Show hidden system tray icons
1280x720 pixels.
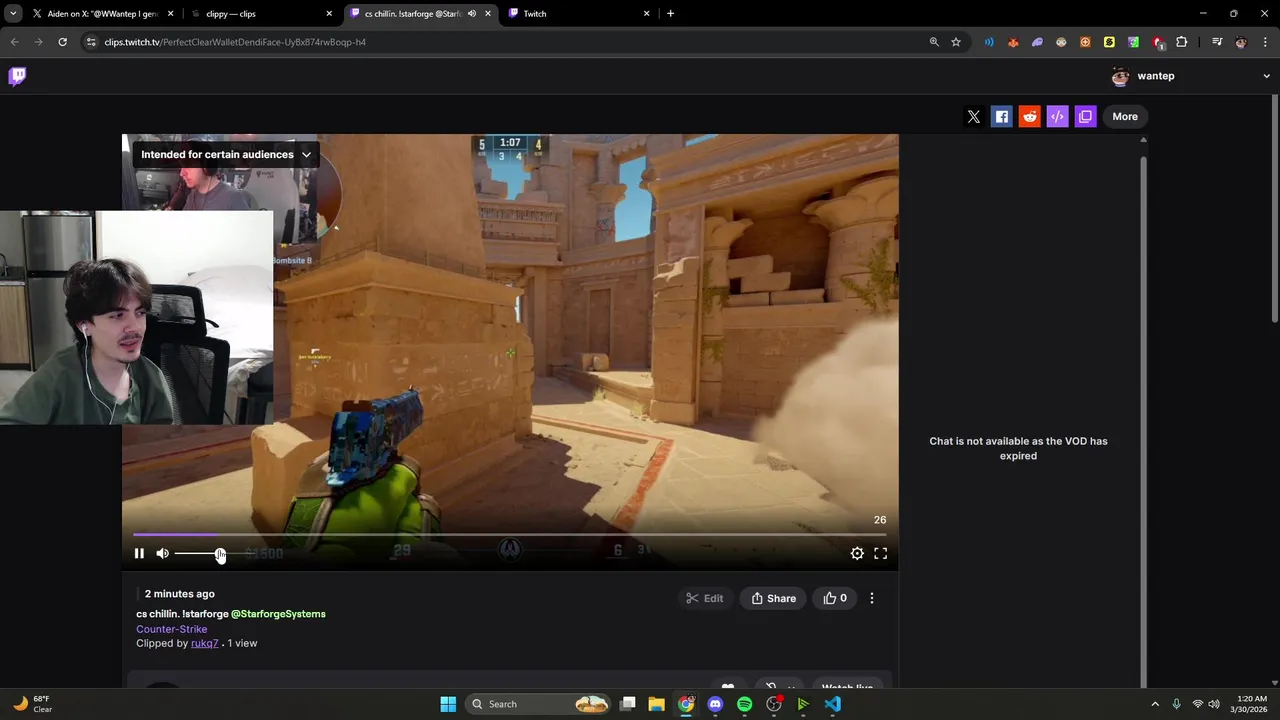(x=1155, y=704)
